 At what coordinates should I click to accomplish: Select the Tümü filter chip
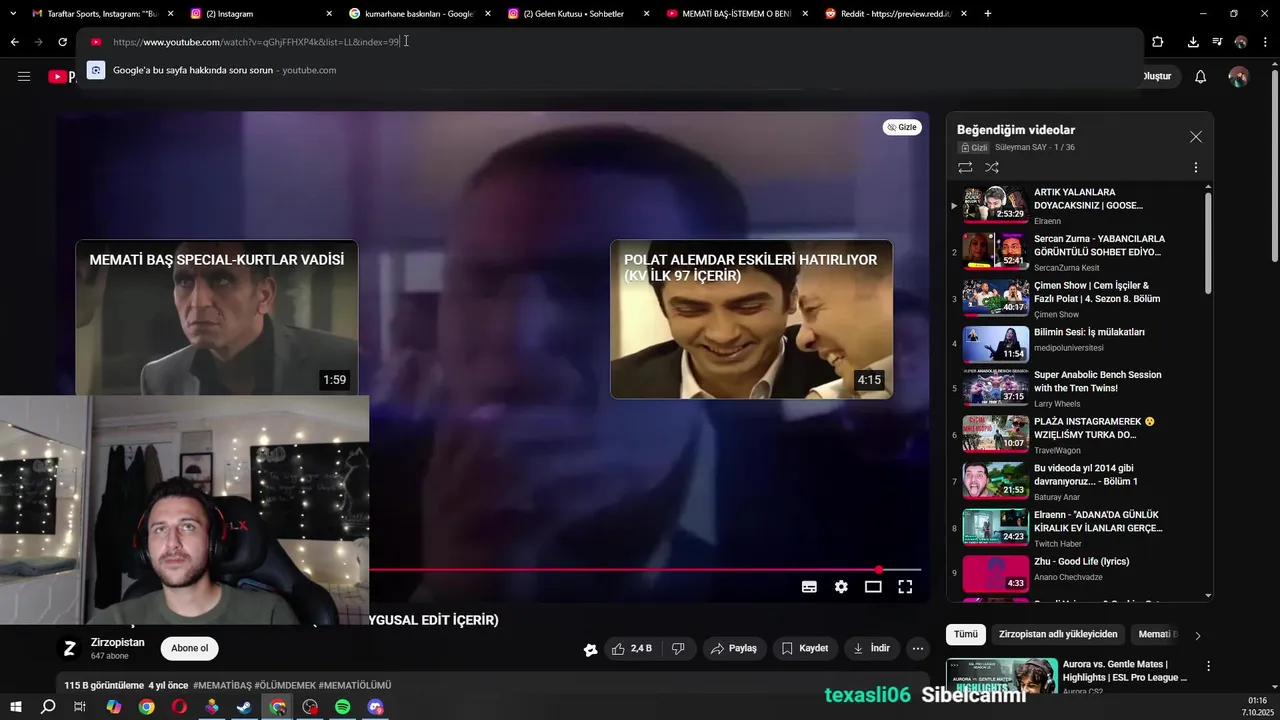click(x=965, y=634)
